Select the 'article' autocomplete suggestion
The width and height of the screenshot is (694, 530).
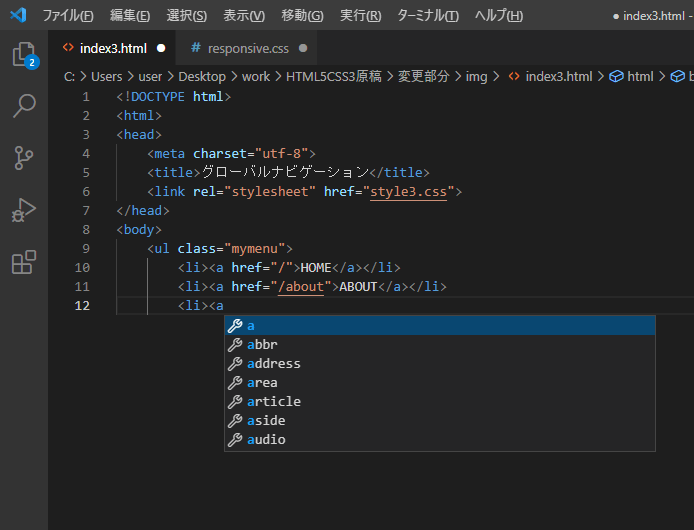pos(440,402)
